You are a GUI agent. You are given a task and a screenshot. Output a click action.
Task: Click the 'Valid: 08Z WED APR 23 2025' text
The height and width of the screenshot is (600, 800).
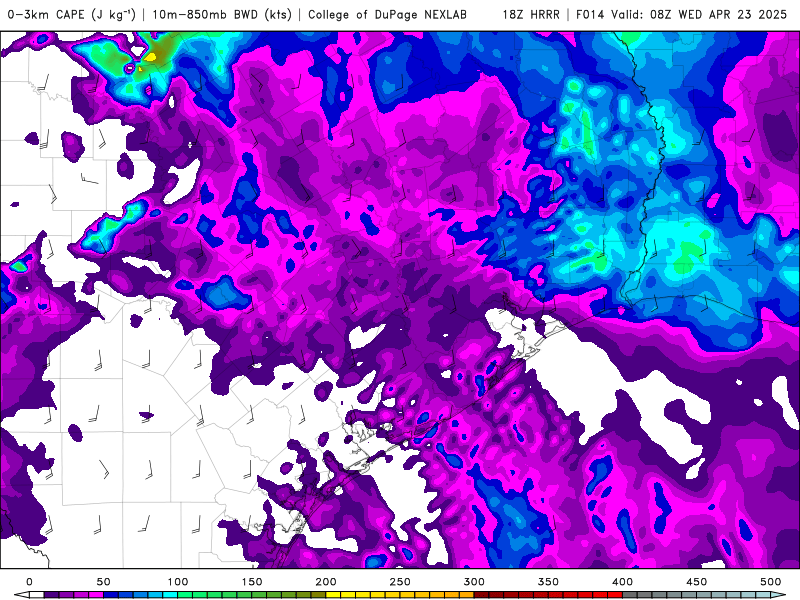pos(699,14)
